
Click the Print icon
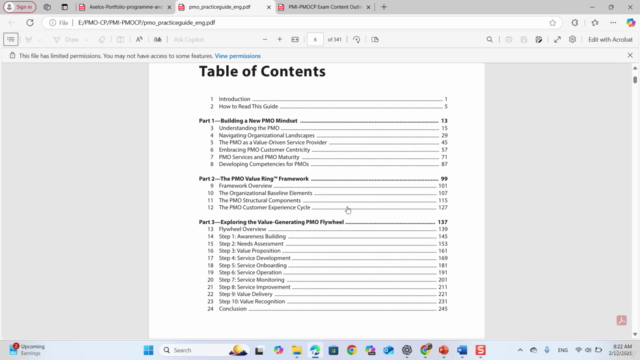tap(509, 40)
